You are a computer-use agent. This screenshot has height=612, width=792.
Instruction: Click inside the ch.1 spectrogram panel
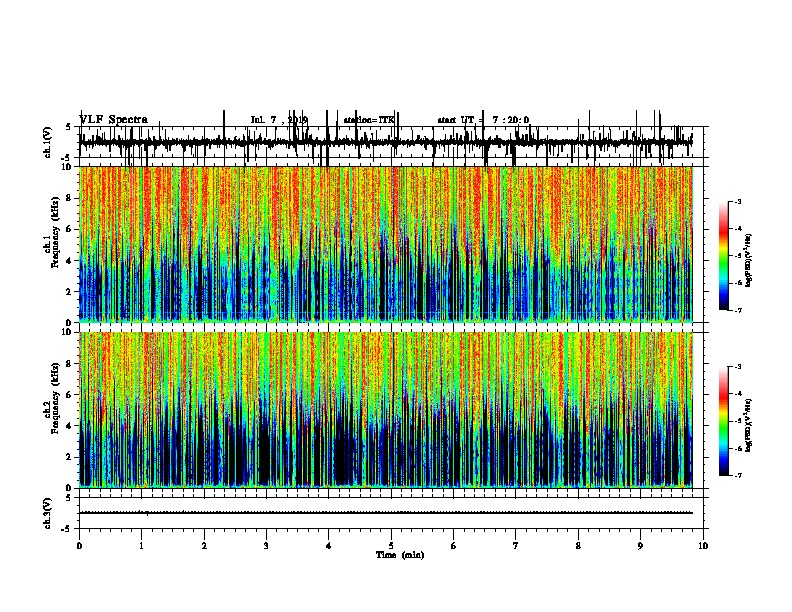tap(386, 244)
